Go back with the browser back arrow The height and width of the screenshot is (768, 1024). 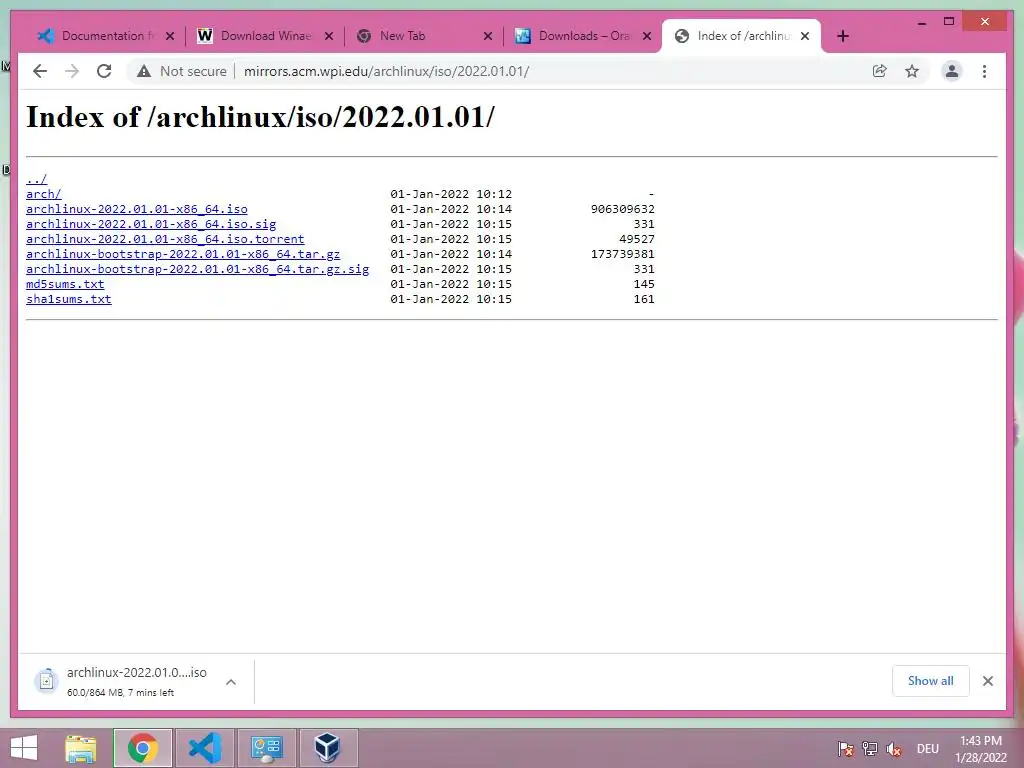point(40,71)
